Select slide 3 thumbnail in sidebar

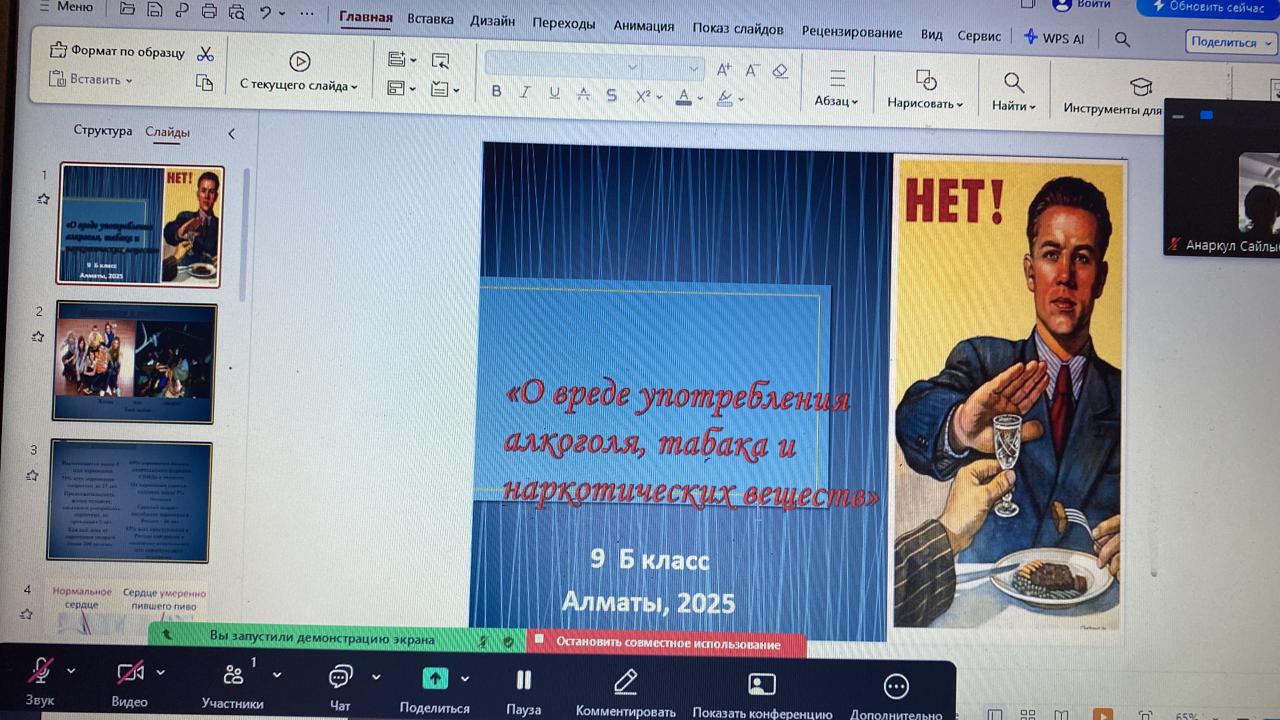pyautogui.click(x=133, y=499)
